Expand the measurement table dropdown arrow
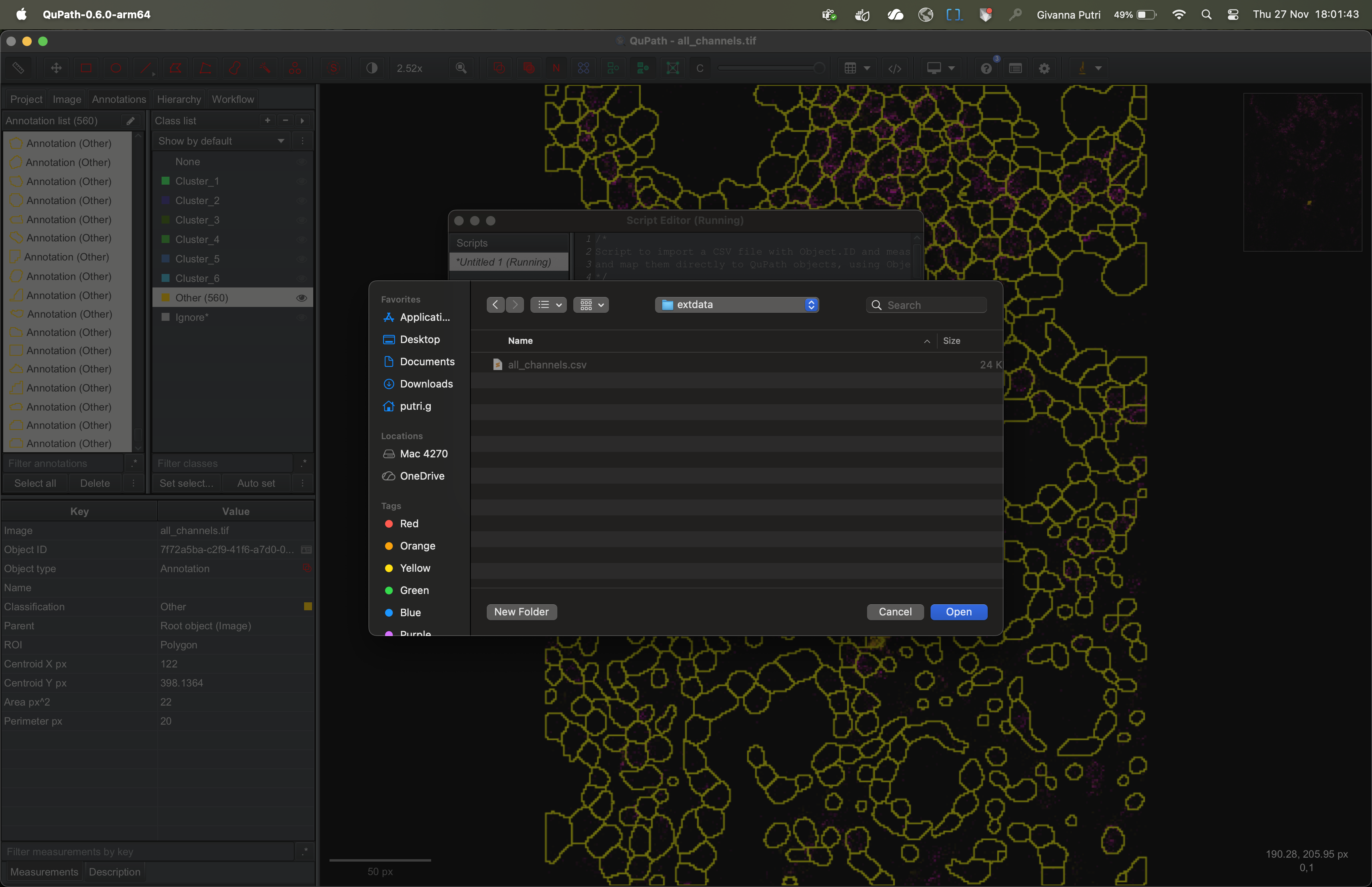This screenshot has height=887, width=1372. pyautogui.click(x=867, y=68)
